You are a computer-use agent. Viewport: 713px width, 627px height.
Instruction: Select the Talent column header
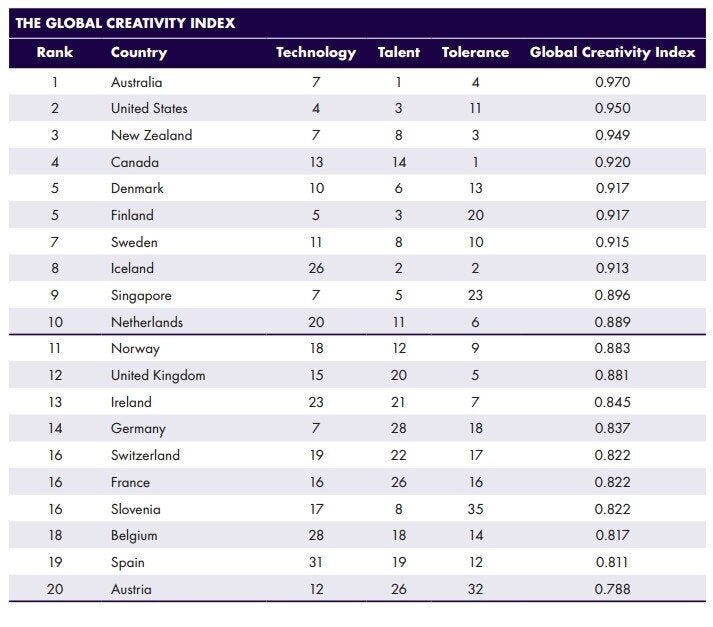pyautogui.click(x=399, y=52)
